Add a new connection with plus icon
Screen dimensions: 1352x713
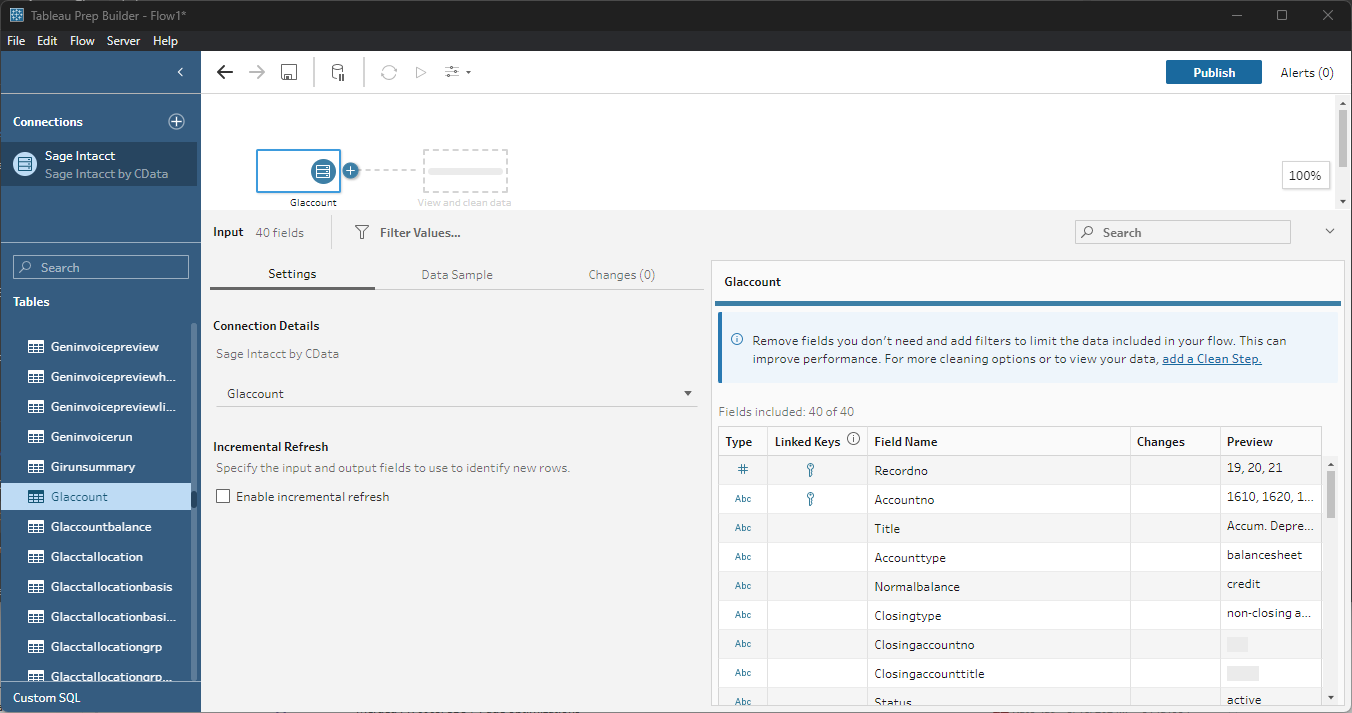[x=176, y=121]
